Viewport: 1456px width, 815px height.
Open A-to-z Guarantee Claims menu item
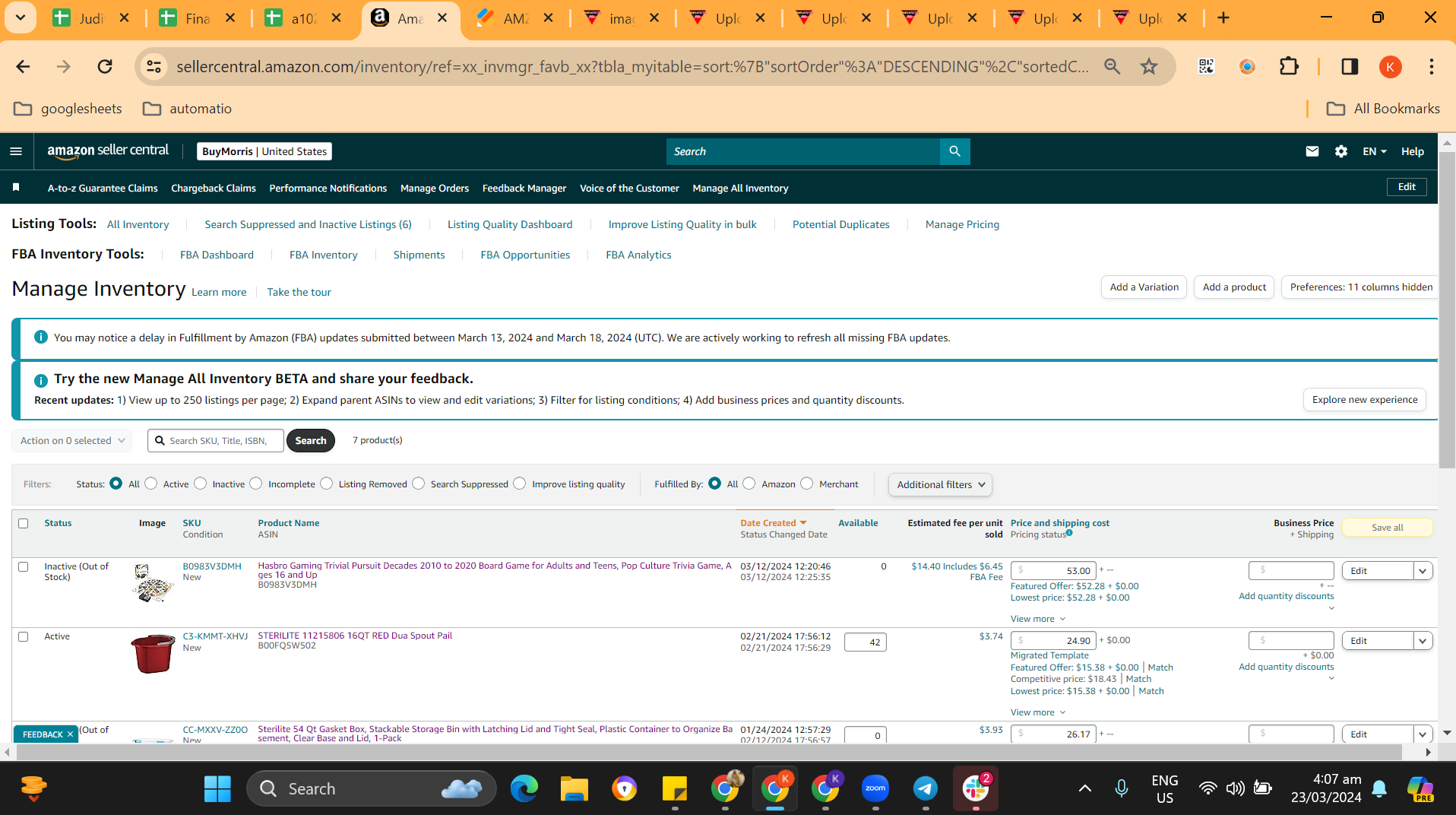pos(103,188)
